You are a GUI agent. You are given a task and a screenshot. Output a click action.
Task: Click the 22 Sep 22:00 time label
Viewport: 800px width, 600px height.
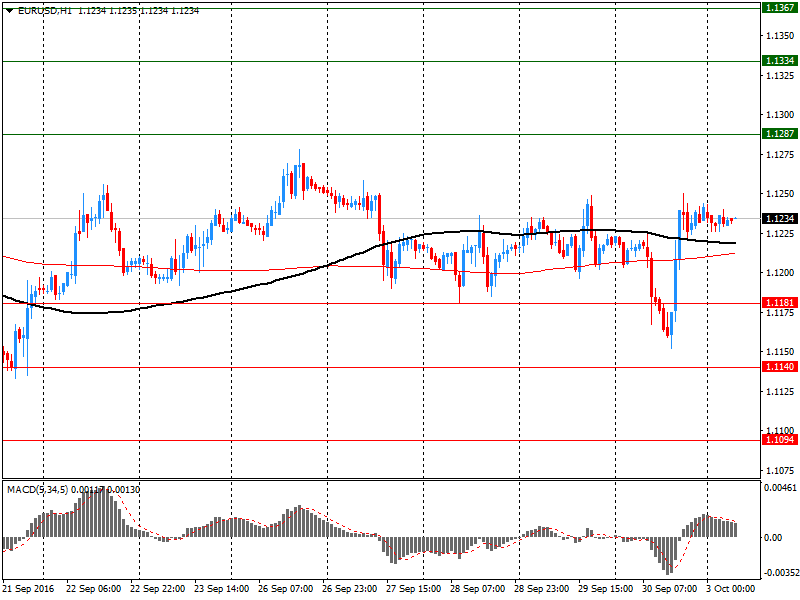[158, 589]
